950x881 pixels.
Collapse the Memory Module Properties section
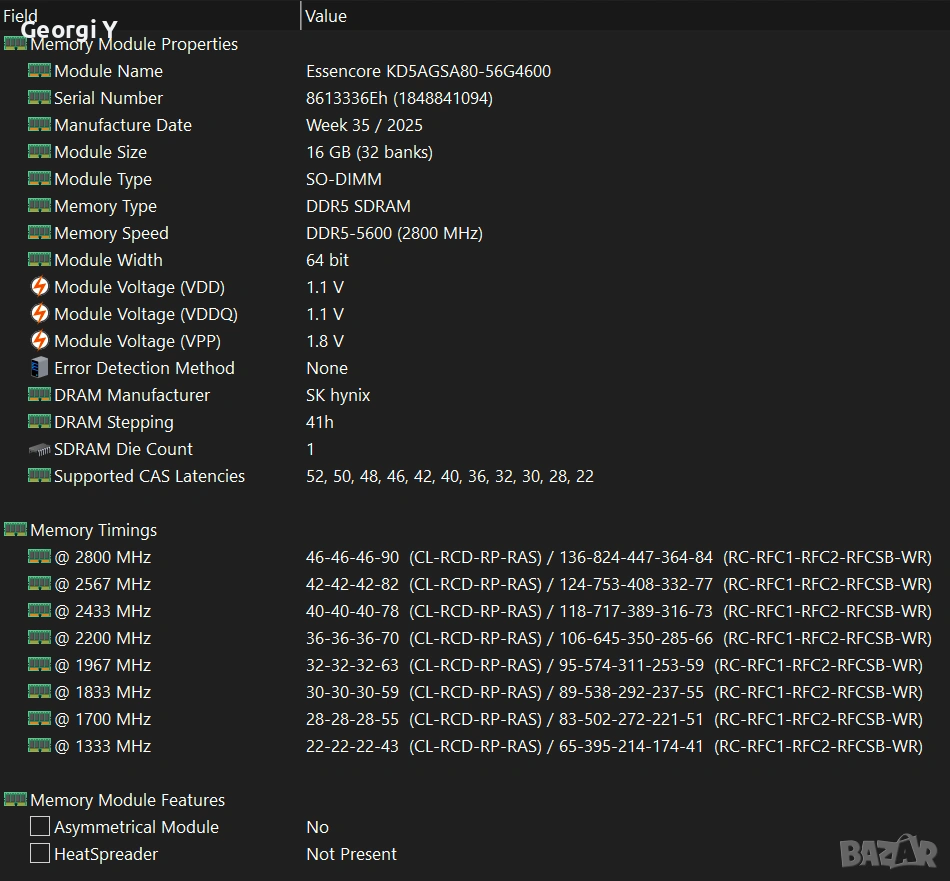(15, 44)
